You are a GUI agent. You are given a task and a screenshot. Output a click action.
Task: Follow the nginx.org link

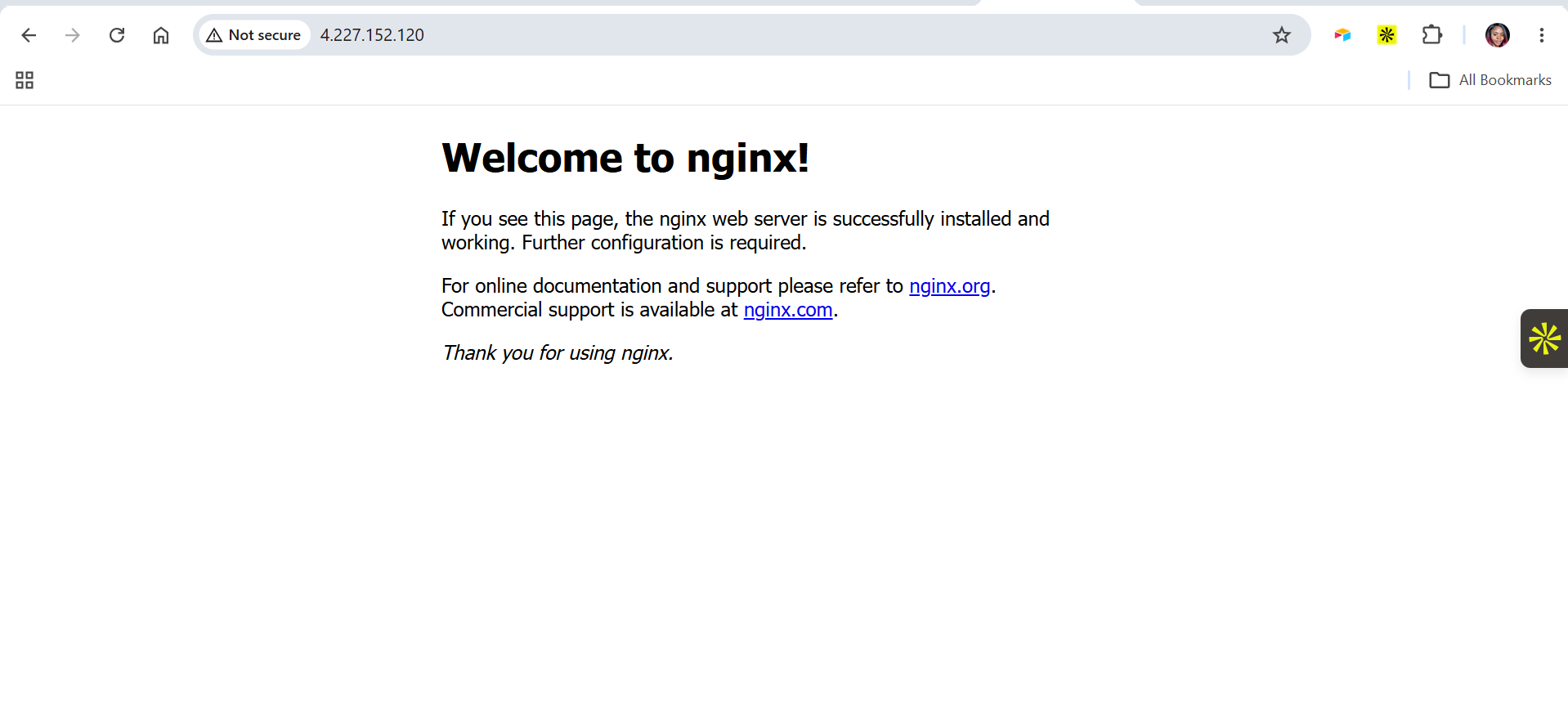point(949,286)
